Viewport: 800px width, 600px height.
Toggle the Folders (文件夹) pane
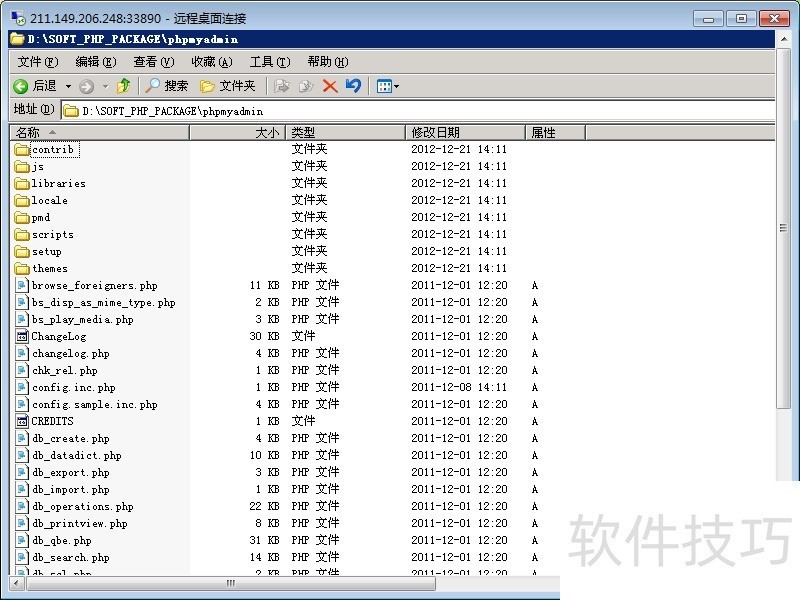(x=228, y=86)
